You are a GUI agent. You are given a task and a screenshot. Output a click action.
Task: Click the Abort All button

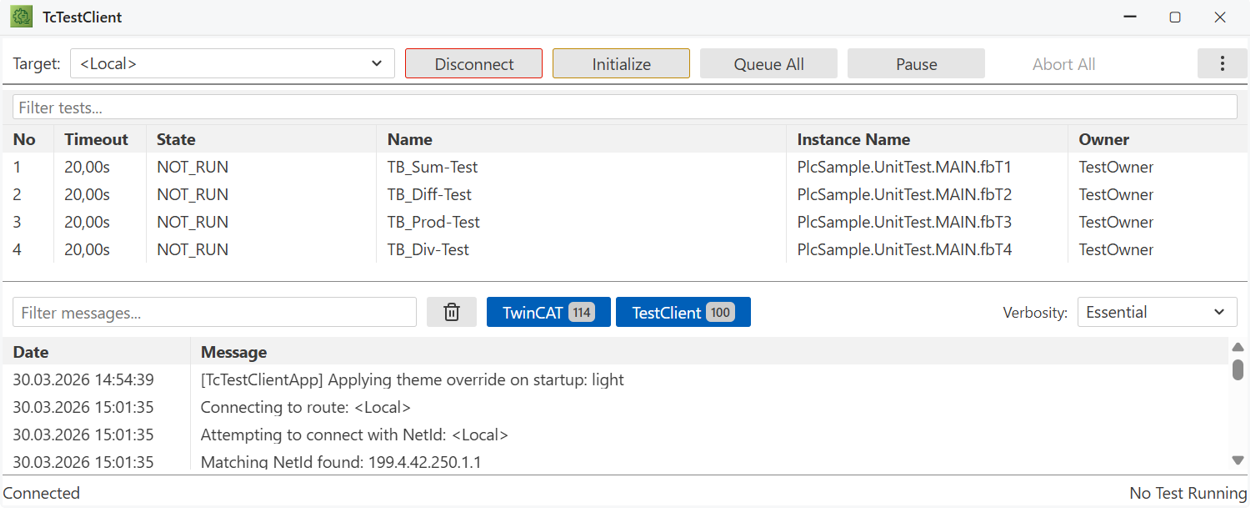[1064, 63]
